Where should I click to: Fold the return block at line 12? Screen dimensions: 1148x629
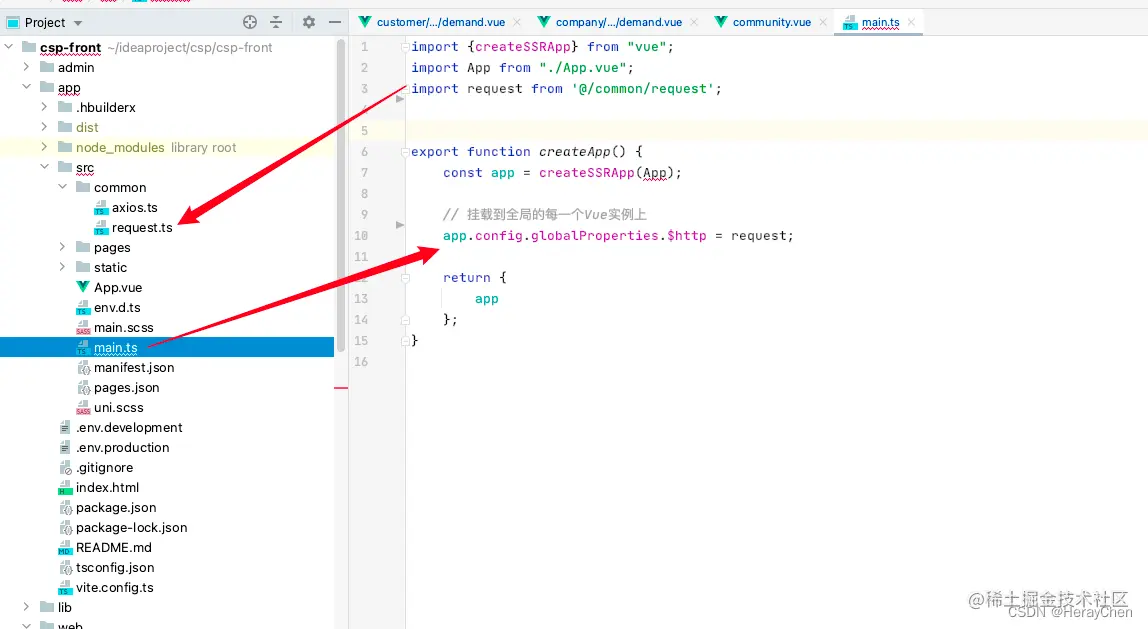(x=404, y=278)
